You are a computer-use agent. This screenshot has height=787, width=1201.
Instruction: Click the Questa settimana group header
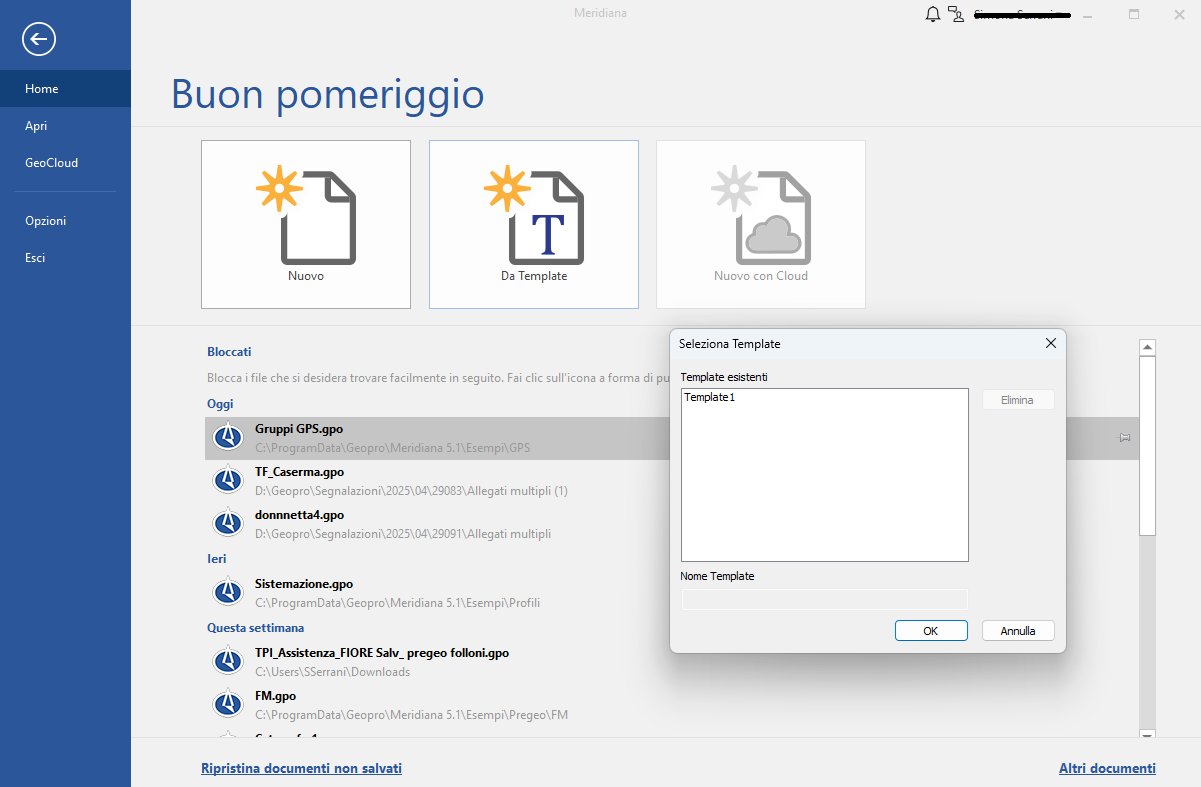click(x=255, y=628)
